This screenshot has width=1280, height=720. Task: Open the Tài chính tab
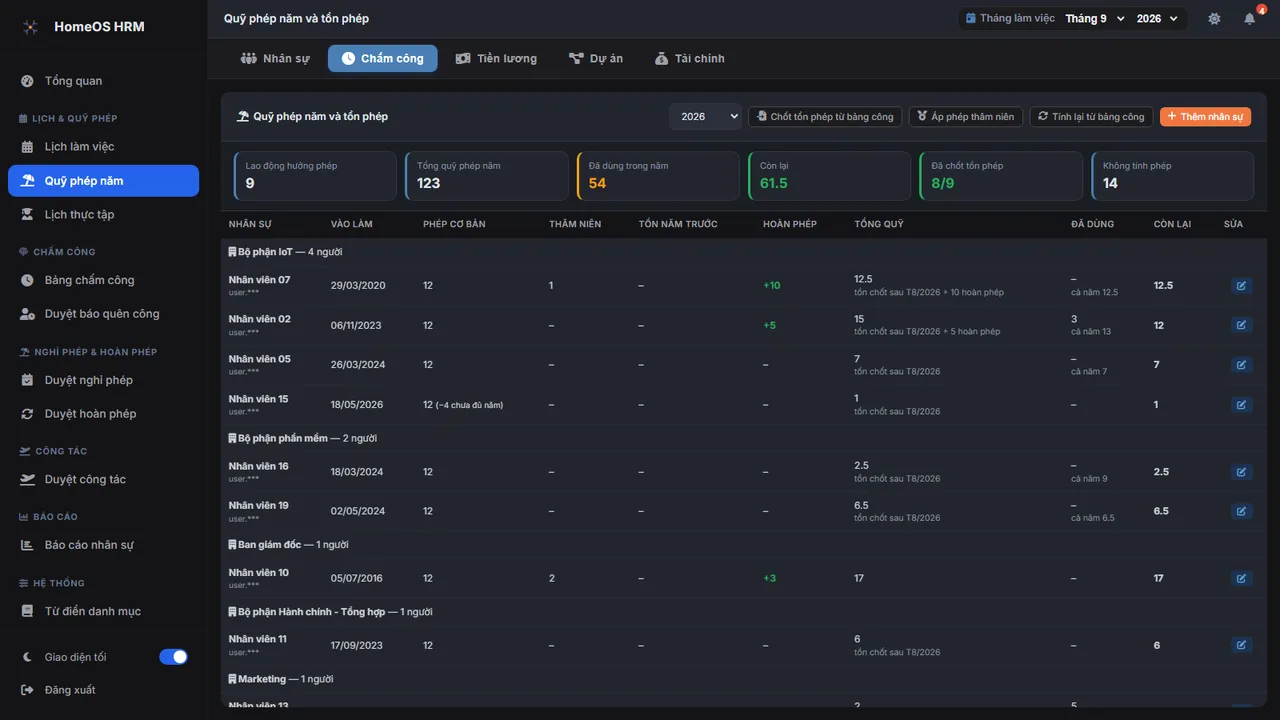pyautogui.click(x=690, y=59)
